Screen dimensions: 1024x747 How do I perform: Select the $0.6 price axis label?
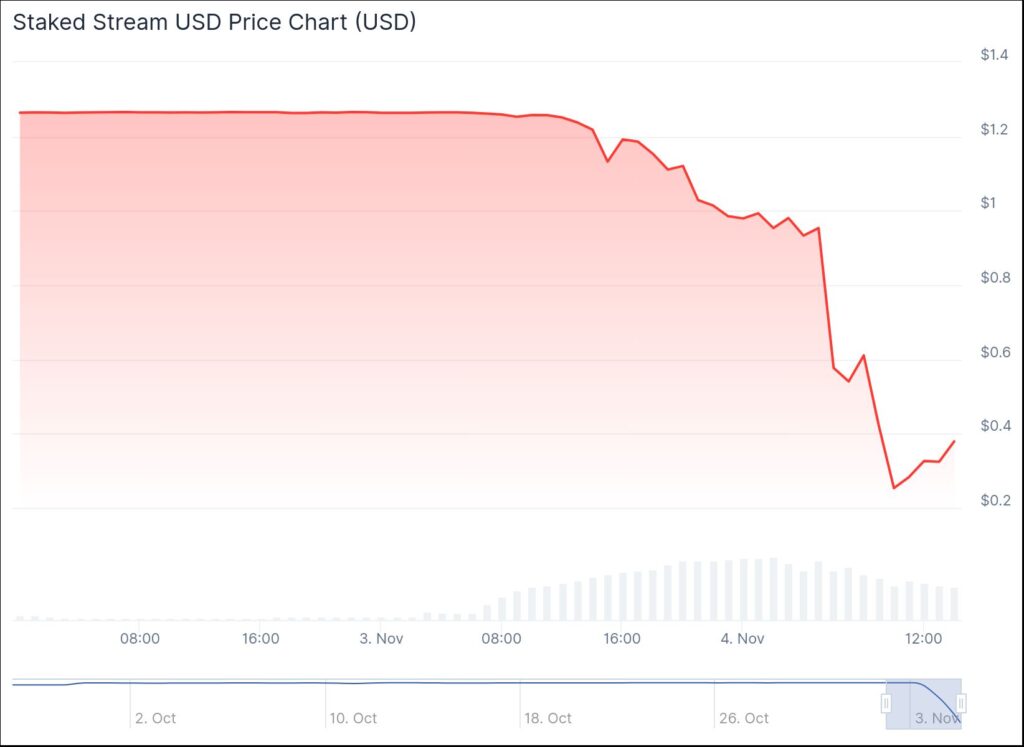click(x=994, y=352)
